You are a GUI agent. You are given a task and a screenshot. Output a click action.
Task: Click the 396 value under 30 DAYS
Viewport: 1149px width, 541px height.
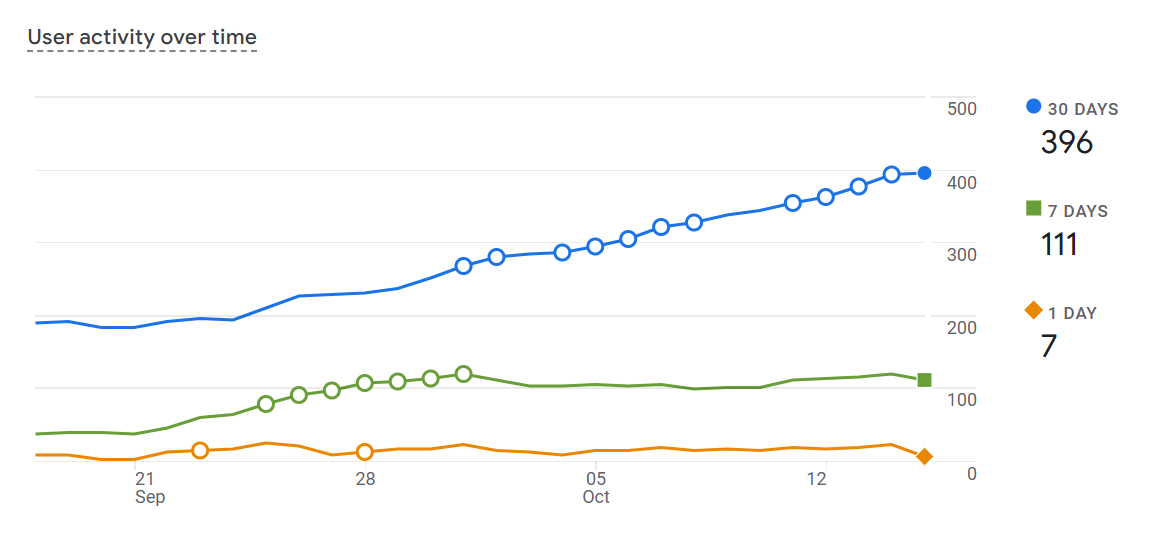[1067, 142]
